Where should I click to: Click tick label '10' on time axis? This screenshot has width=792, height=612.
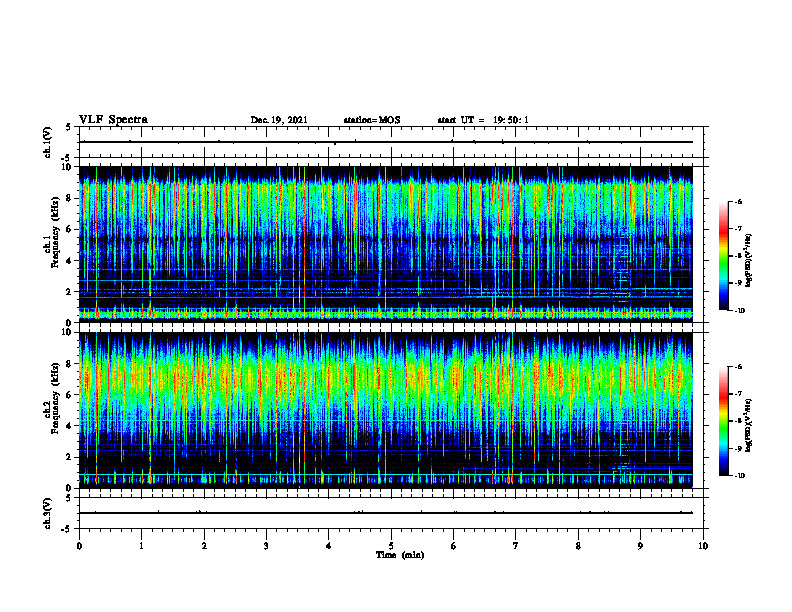pos(703,546)
